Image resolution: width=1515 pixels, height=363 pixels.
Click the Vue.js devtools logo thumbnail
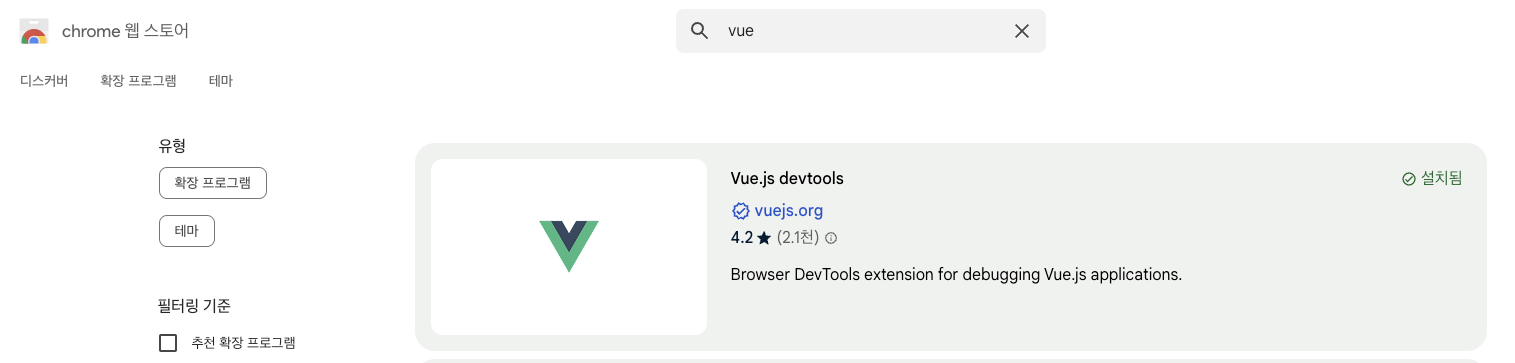point(569,247)
